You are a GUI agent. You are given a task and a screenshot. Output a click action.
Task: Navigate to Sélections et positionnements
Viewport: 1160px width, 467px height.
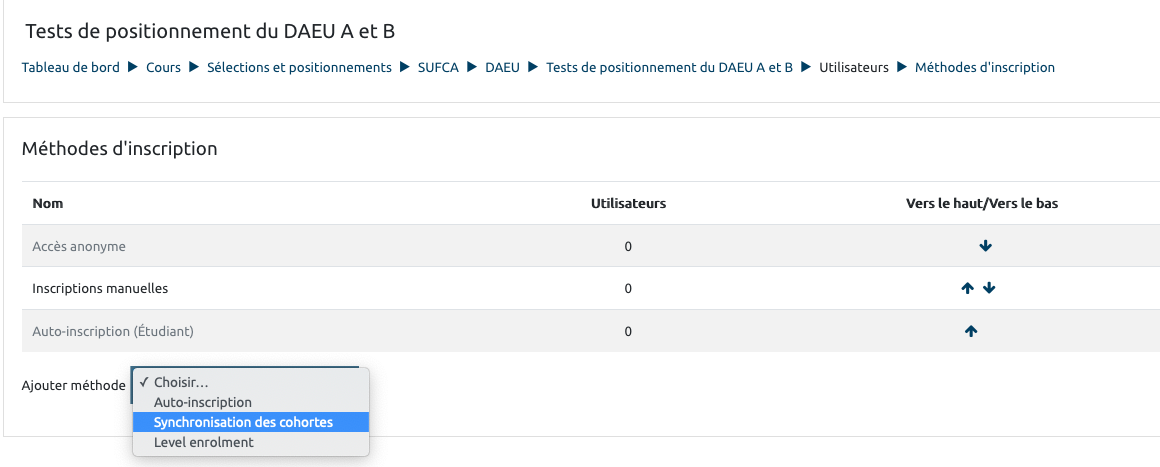click(299, 68)
